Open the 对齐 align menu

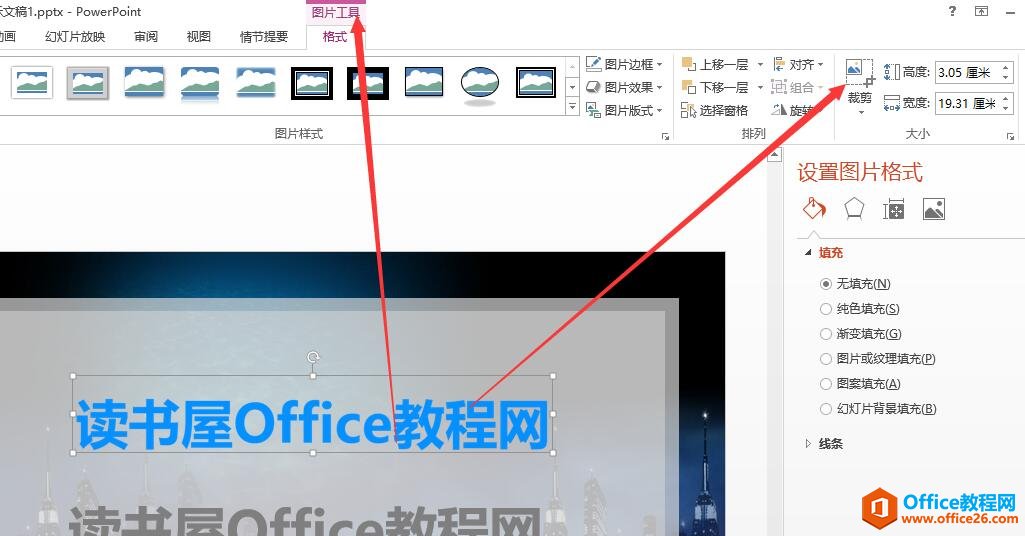click(x=798, y=64)
